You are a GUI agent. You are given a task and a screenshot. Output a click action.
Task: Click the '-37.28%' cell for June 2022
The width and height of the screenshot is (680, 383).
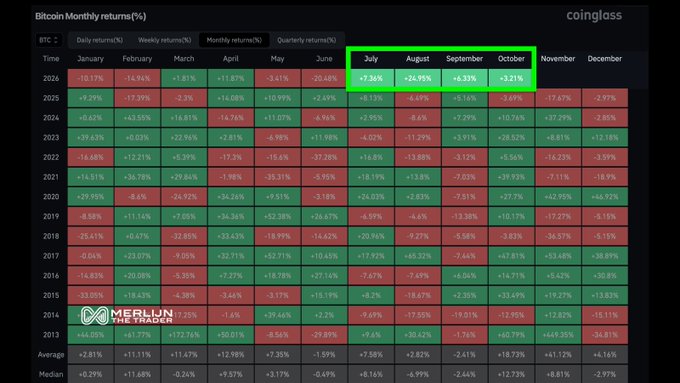point(324,157)
